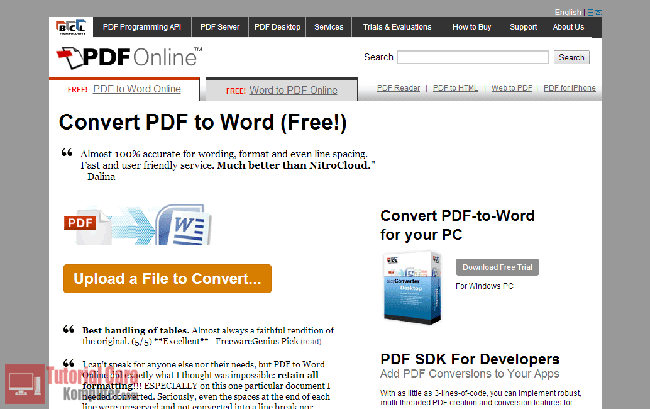Screen dimensions: 650x409
Task: Click the PDF to Word conversion graphic
Action: (x=138, y=225)
